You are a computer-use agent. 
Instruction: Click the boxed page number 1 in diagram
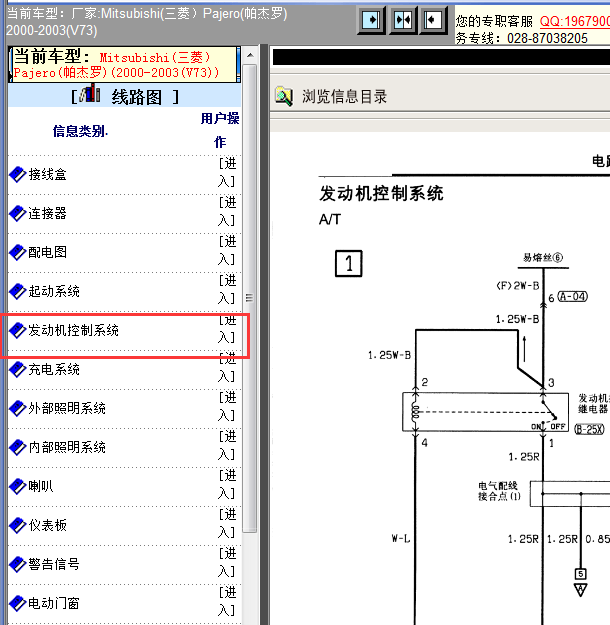click(x=348, y=263)
